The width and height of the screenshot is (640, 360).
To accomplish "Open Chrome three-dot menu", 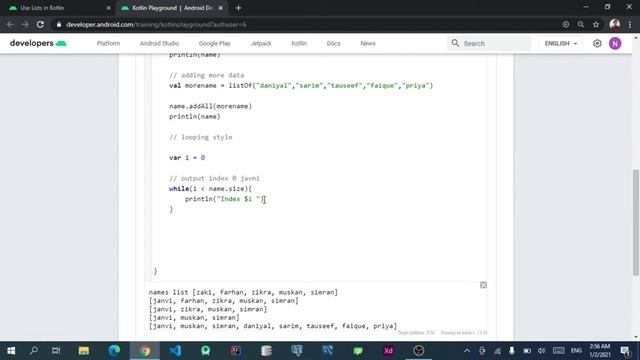I will [x=630, y=24].
